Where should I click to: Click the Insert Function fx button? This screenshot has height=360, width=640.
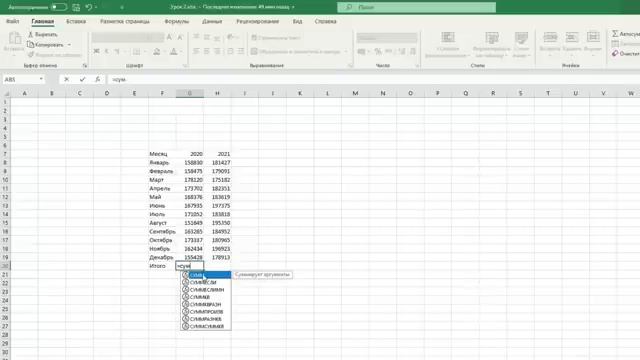(x=98, y=79)
